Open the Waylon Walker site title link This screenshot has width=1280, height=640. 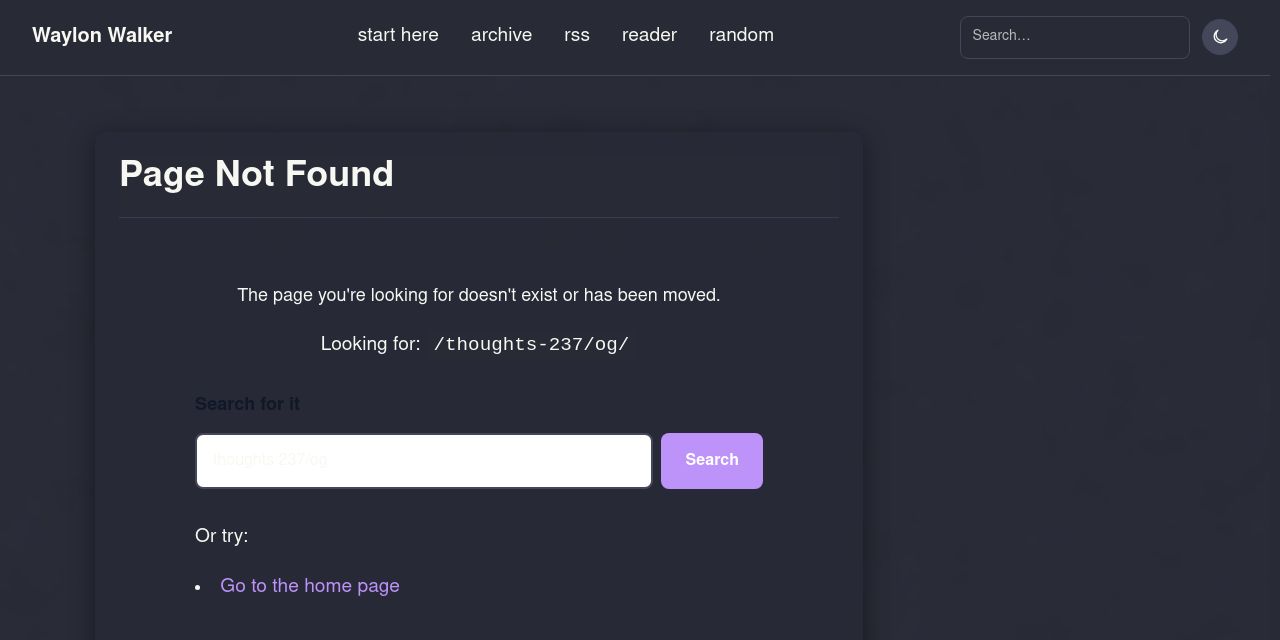[102, 35]
